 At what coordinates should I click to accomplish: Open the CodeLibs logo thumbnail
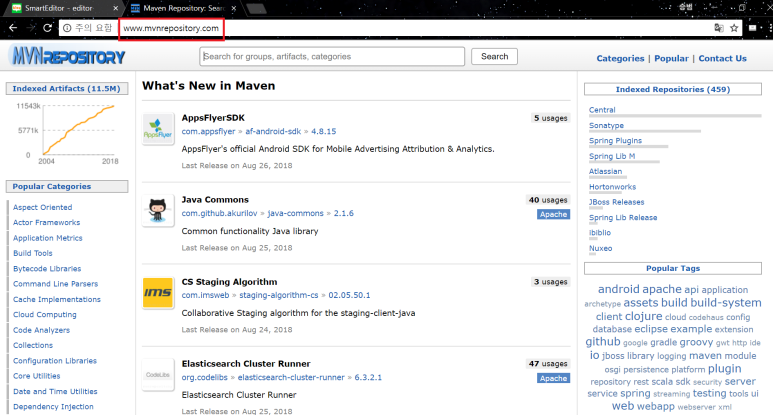point(158,375)
